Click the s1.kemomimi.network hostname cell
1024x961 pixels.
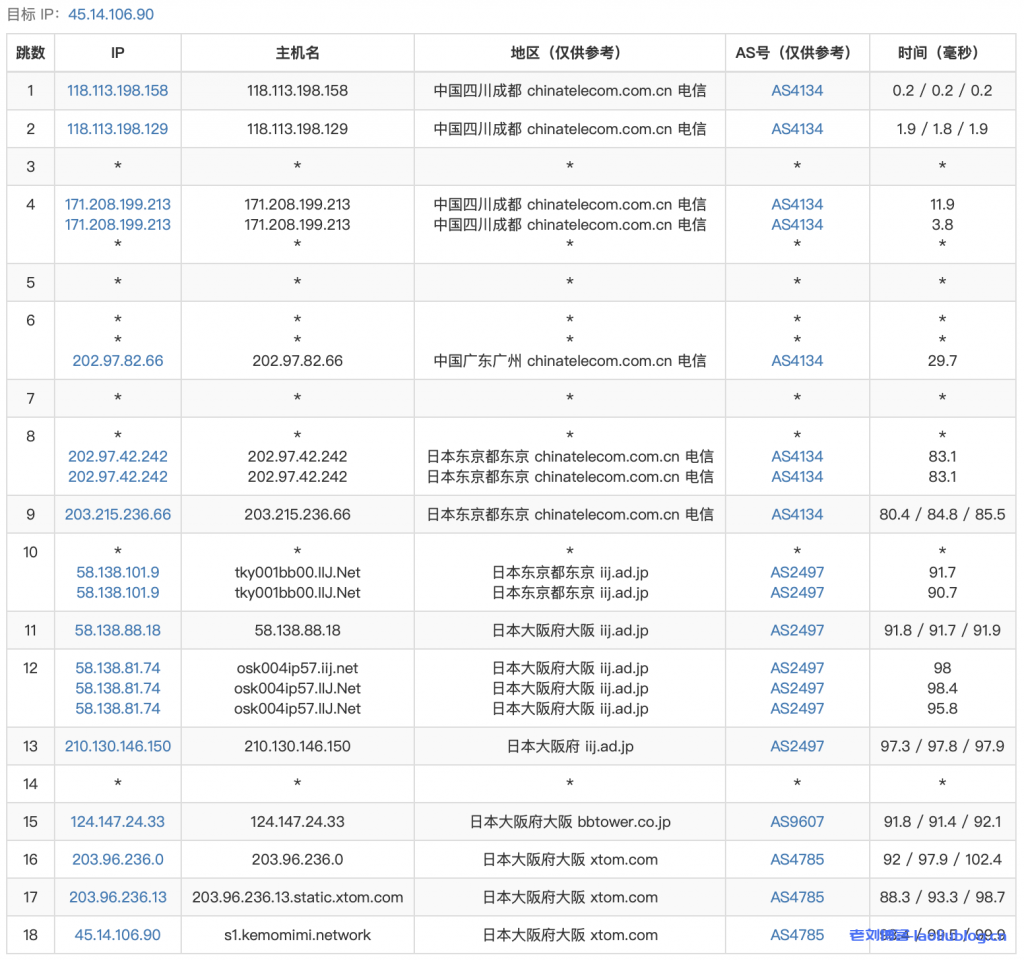[297, 935]
